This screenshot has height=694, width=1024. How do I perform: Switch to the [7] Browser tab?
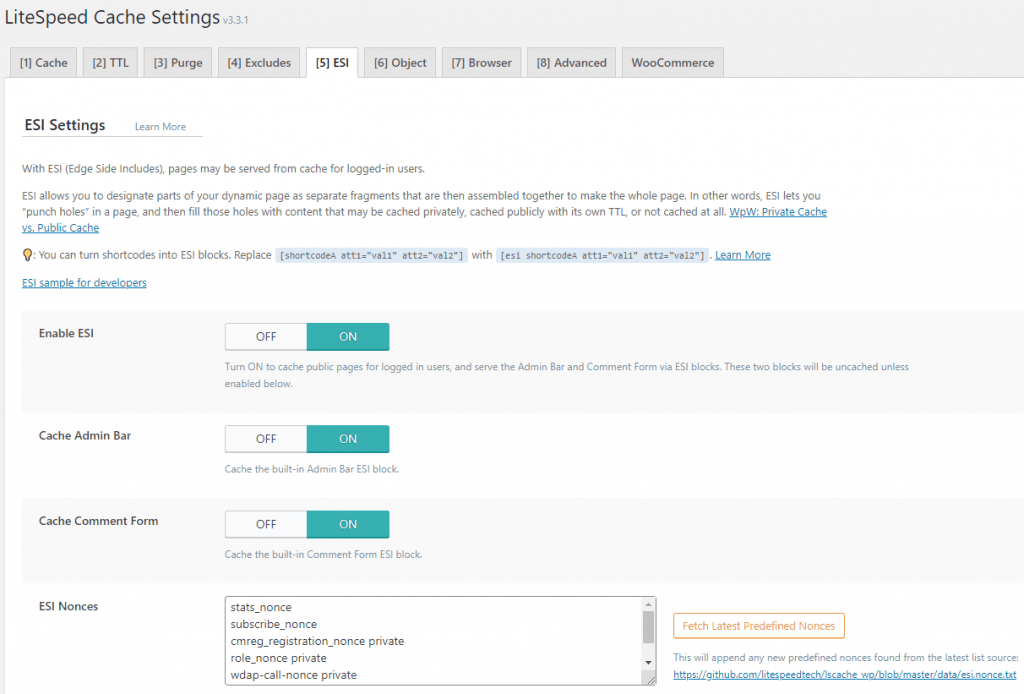(x=481, y=62)
